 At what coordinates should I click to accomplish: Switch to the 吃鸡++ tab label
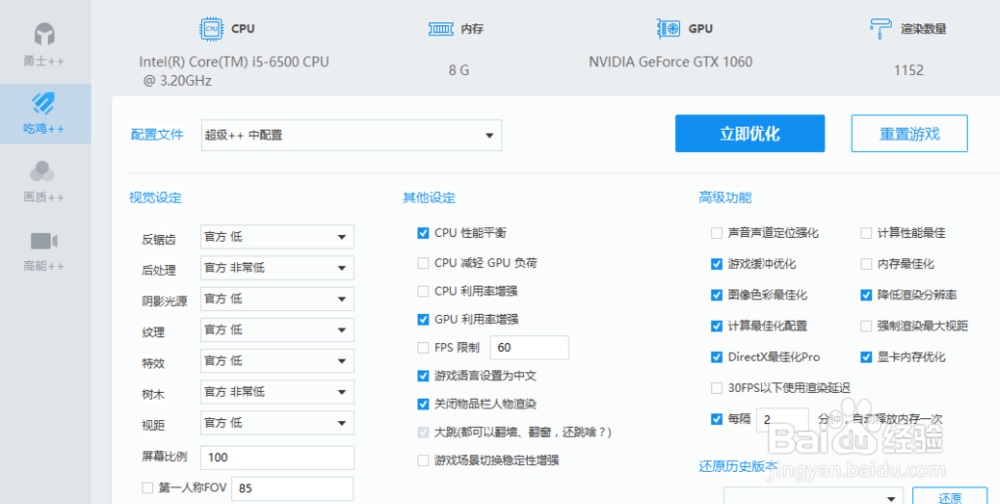coord(44,129)
